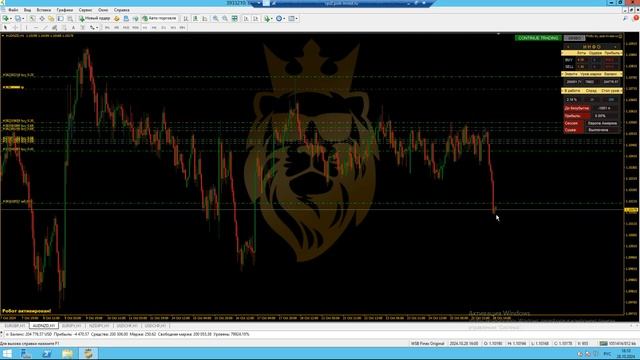Switch chart to bar chart
Viewport: 640px width, 360px height.
[x=186, y=18]
